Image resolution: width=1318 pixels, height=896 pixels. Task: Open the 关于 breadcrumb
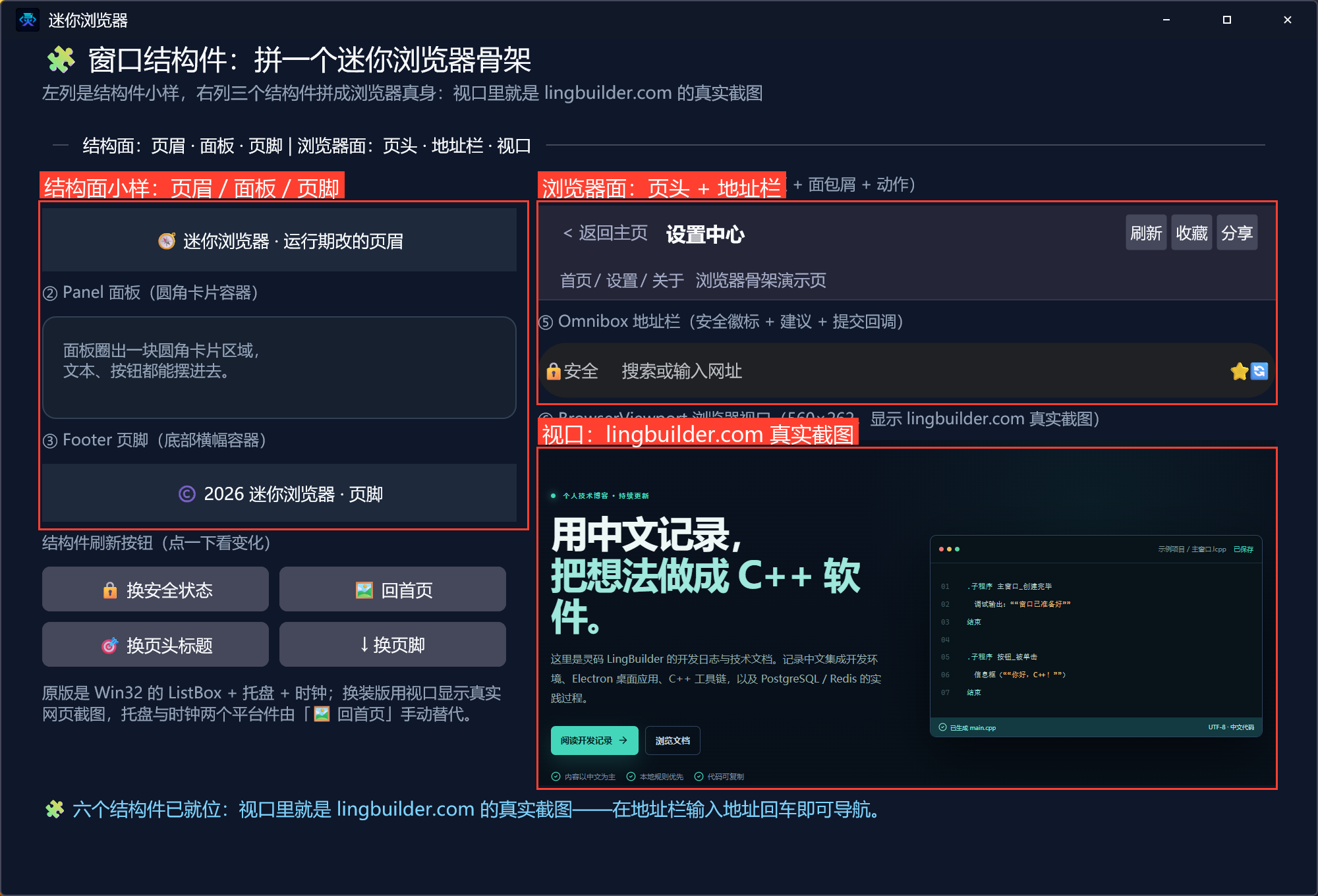(668, 281)
